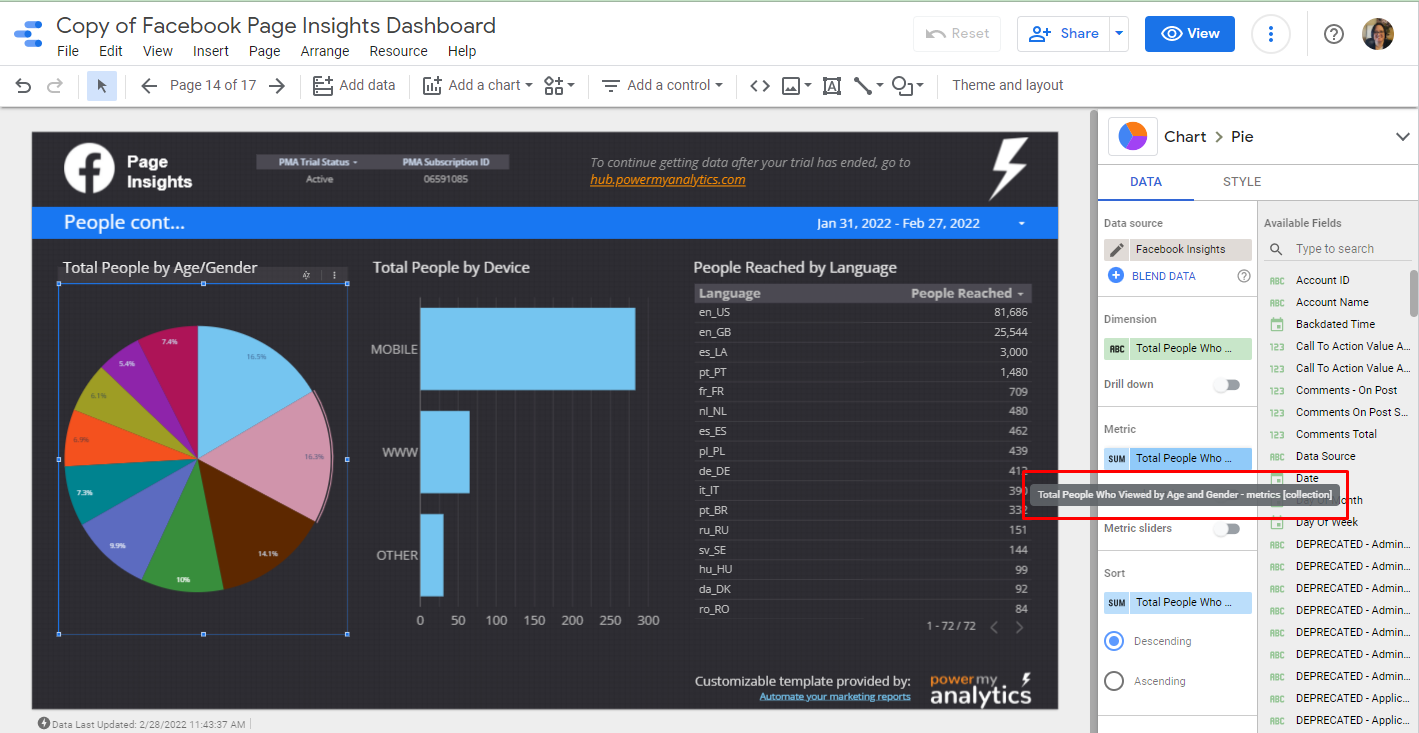Select the text box tool icon
Image resolution: width=1419 pixels, height=733 pixels.
click(831, 86)
